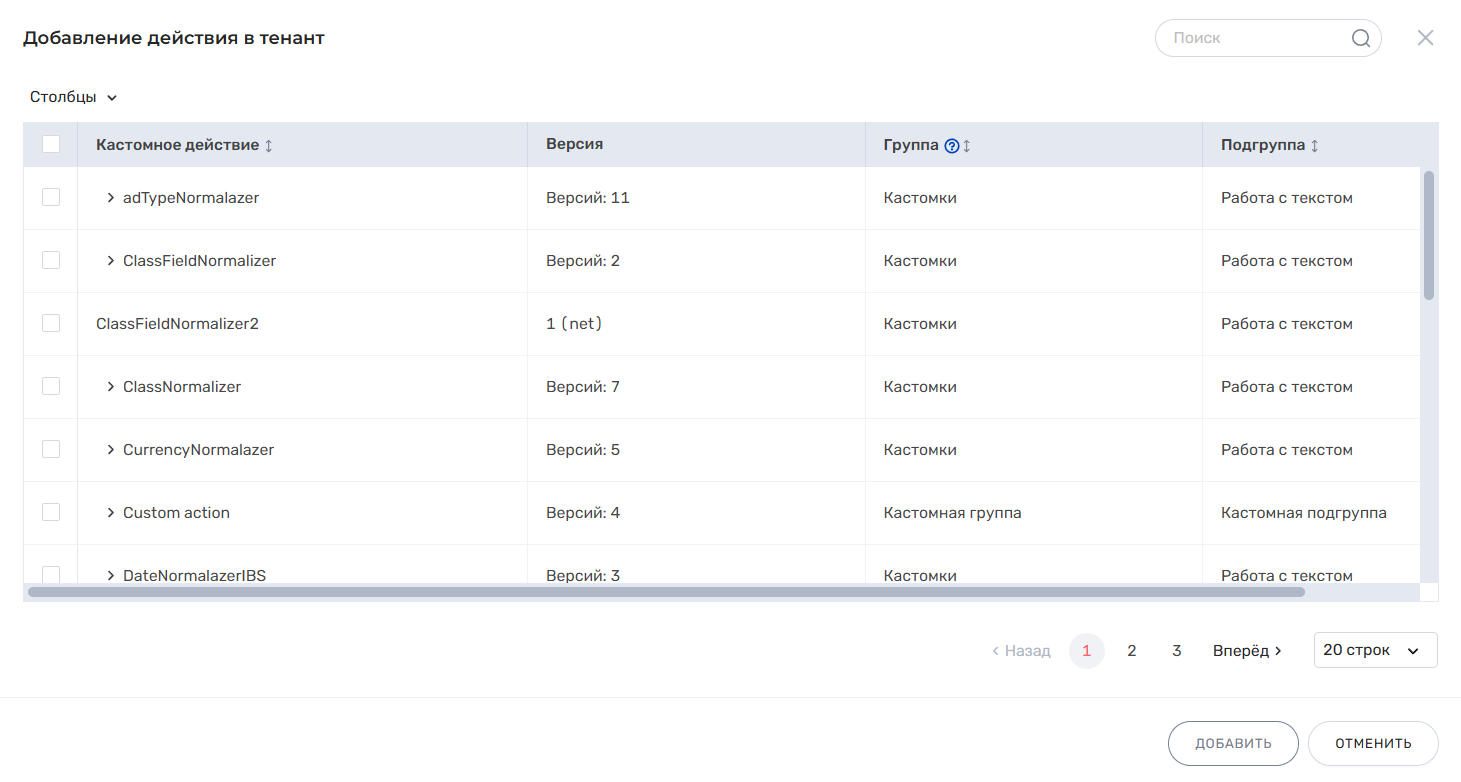Sort by Кастомное действие column sort icon
Image resolution: width=1461 pixels, height=782 pixels.
tap(268, 146)
